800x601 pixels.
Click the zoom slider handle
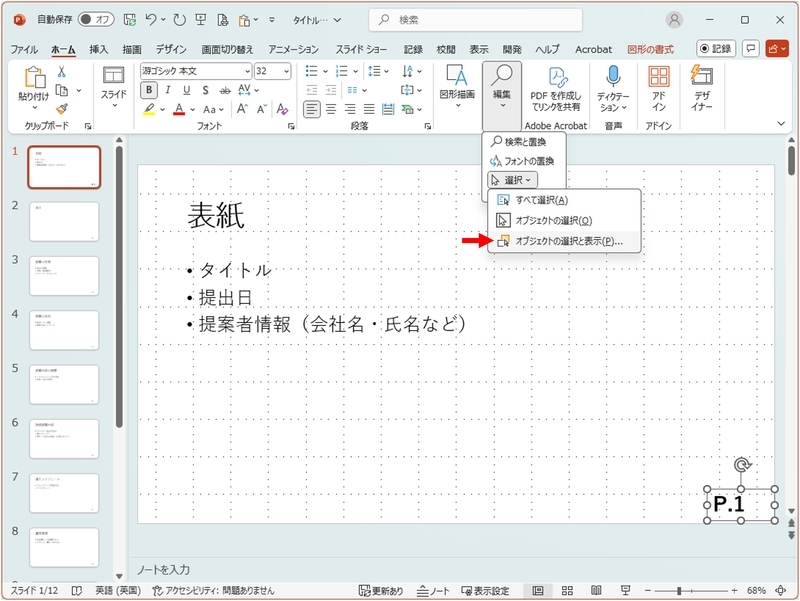click(679, 591)
